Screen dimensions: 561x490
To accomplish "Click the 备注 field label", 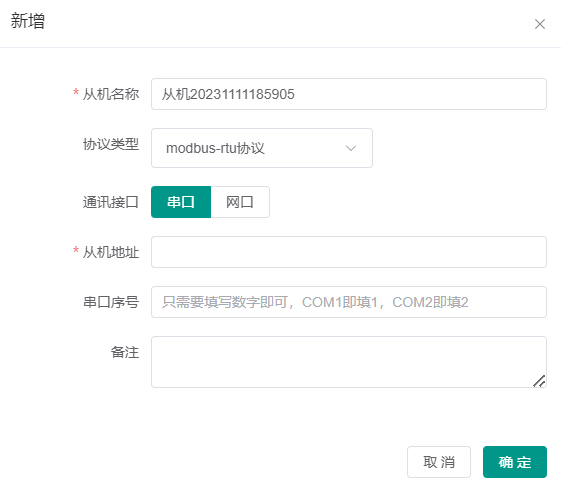I will tap(125, 352).
